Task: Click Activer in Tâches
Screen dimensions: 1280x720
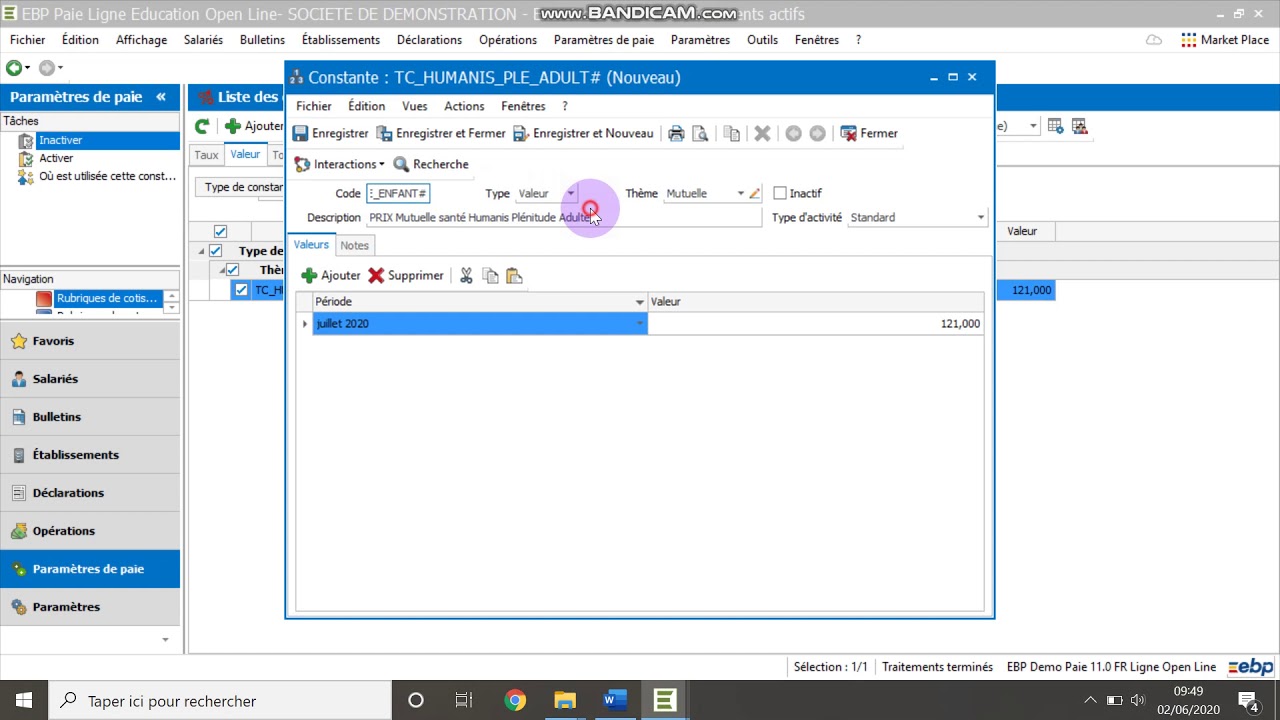Action: click(56, 158)
